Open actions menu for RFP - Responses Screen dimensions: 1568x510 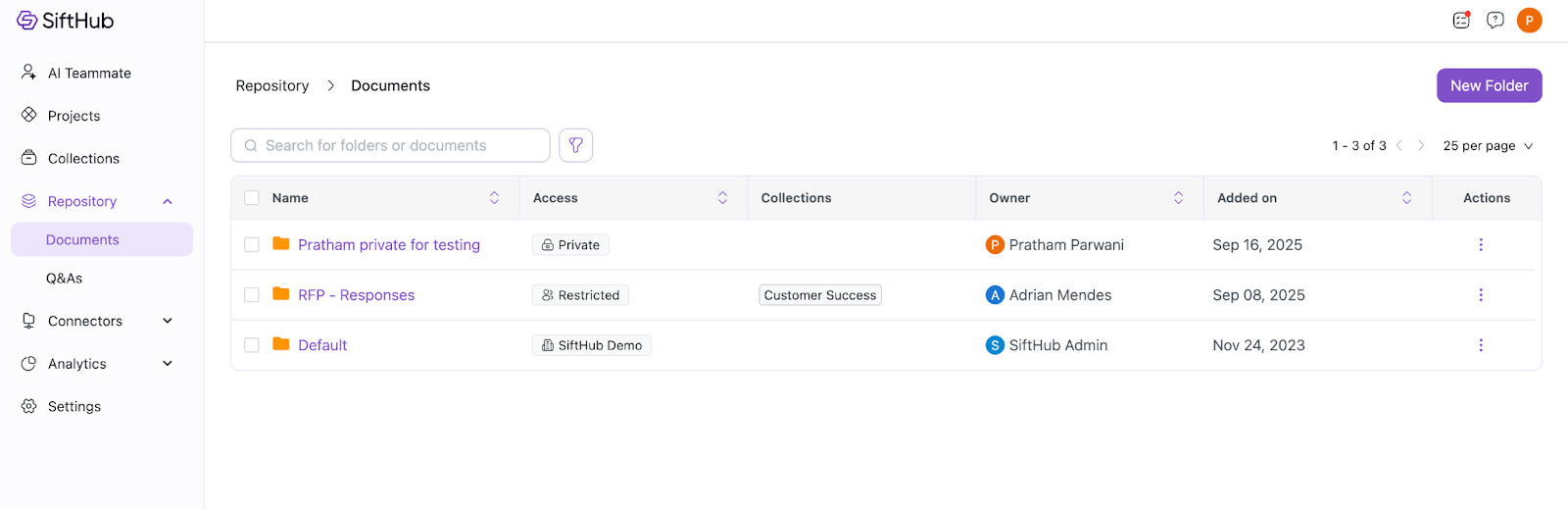coord(1480,295)
